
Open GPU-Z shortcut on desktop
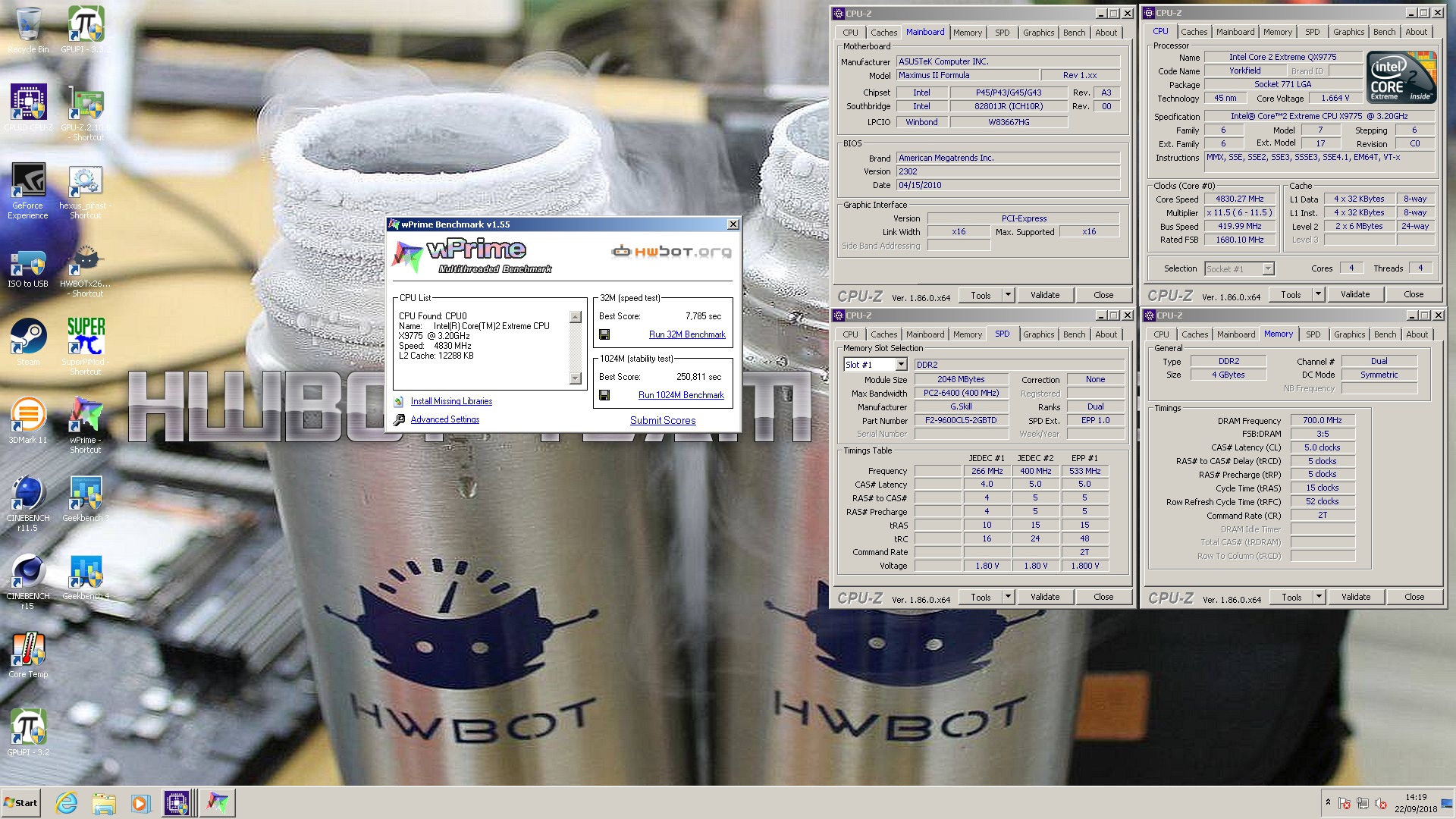pyautogui.click(x=86, y=112)
